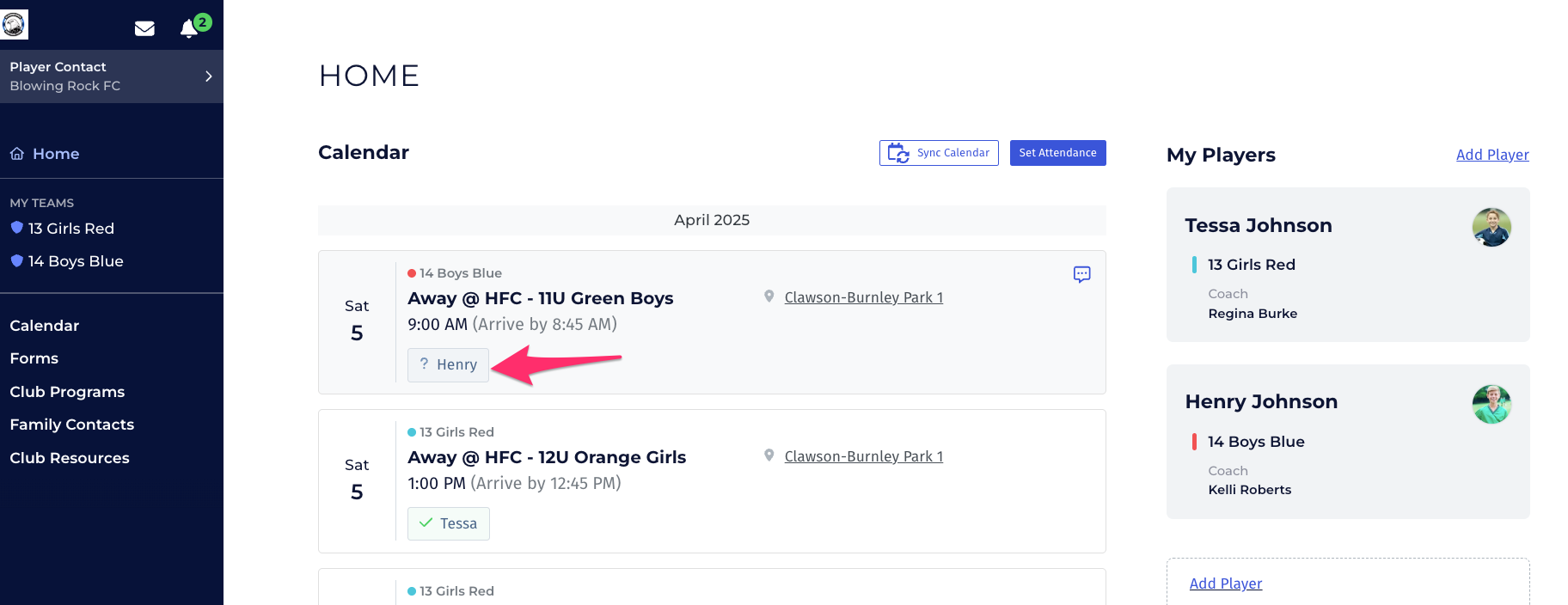1568x605 pixels.
Task: Open Club Programs from the sidebar
Action: pyautogui.click(x=67, y=392)
